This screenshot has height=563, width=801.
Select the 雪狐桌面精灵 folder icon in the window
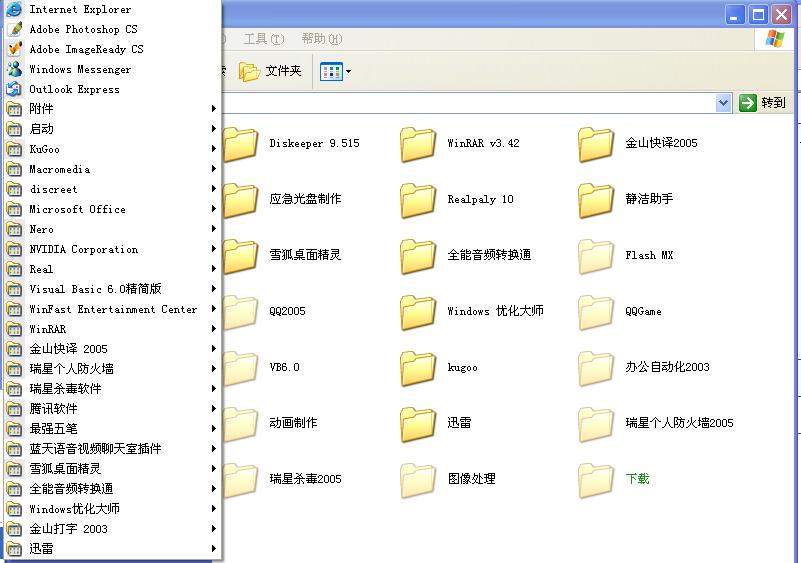pos(240,256)
